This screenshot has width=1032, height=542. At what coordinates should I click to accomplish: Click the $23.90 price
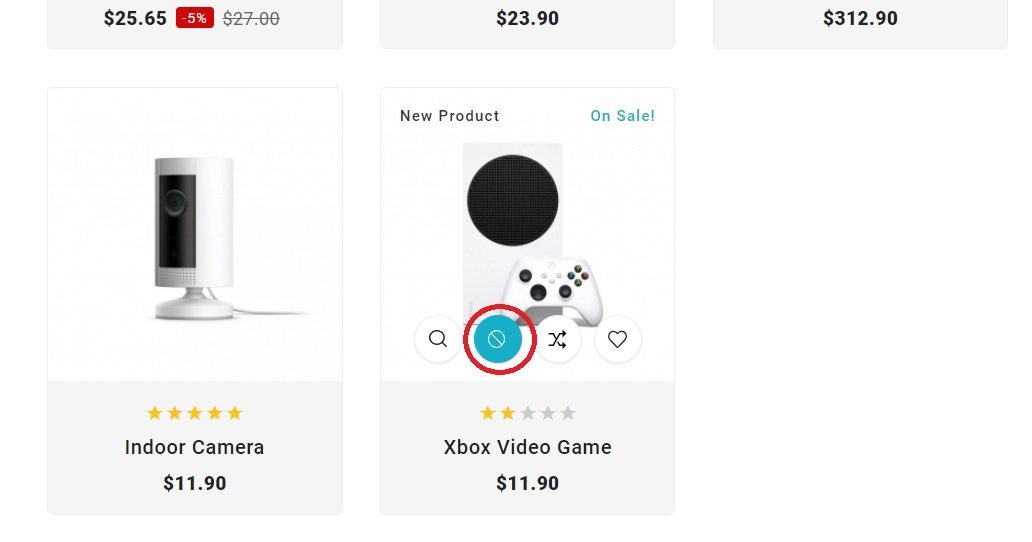click(527, 18)
